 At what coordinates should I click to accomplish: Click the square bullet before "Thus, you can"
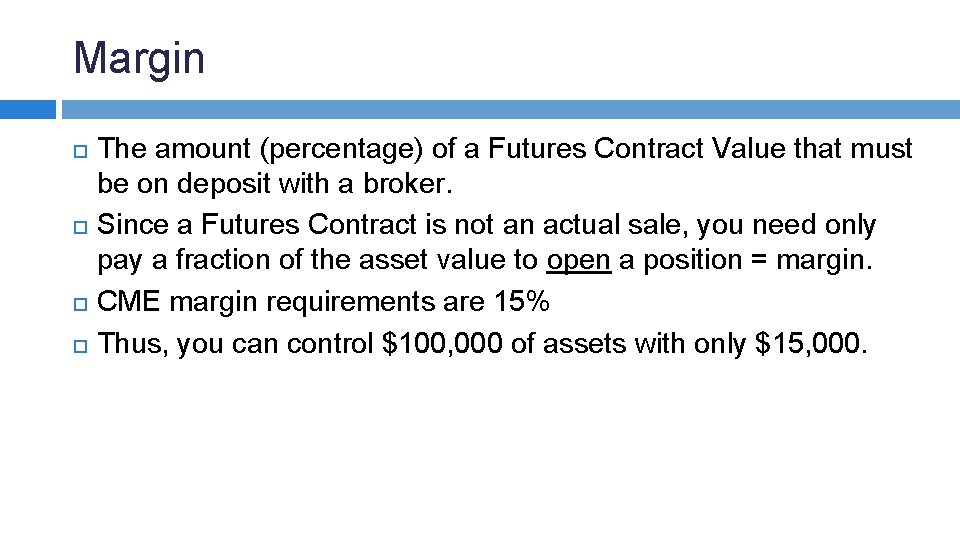(x=80, y=346)
